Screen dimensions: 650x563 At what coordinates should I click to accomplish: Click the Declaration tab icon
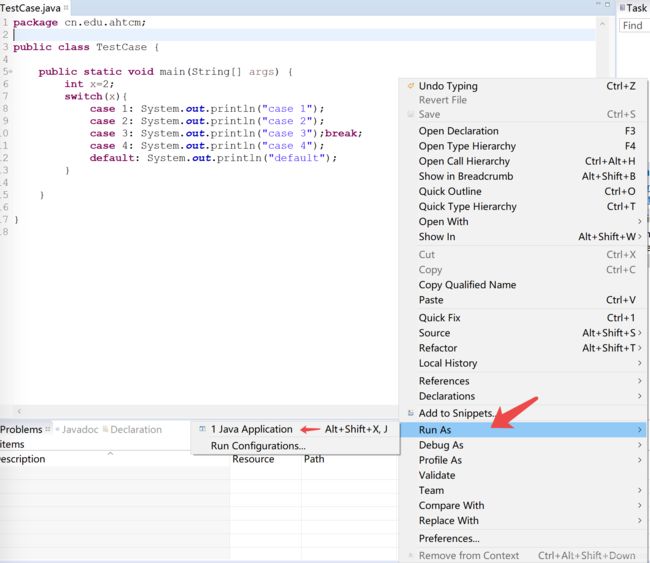(105, 429)
